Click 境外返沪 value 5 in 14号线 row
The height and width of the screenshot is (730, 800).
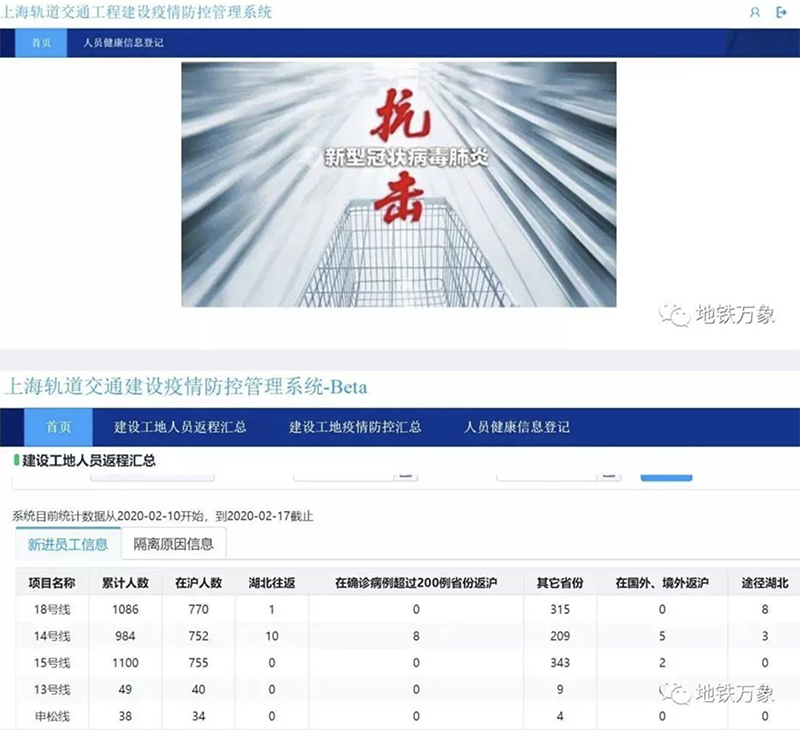[x=662, y=636]
